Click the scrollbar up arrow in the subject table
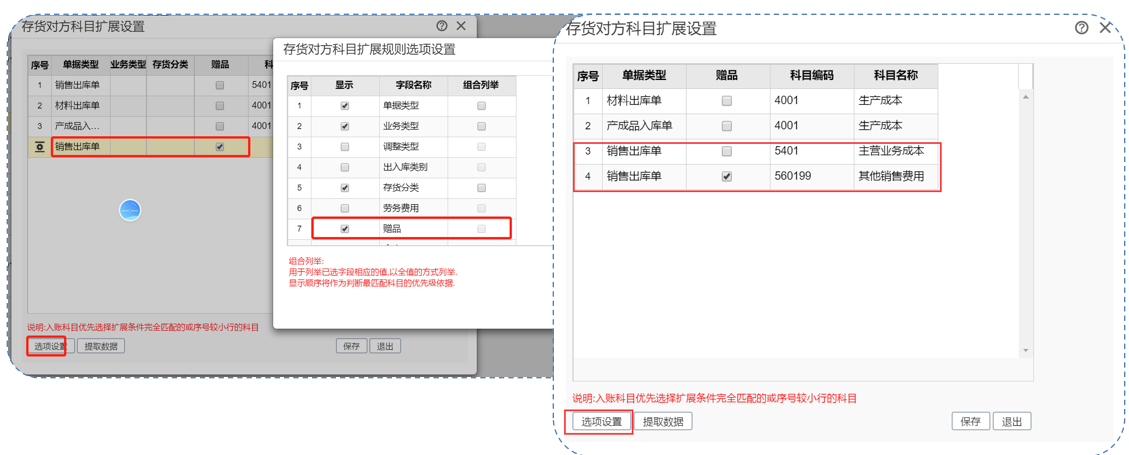The width and height of the screenshot is (1129, 455). pos(1025,97)
